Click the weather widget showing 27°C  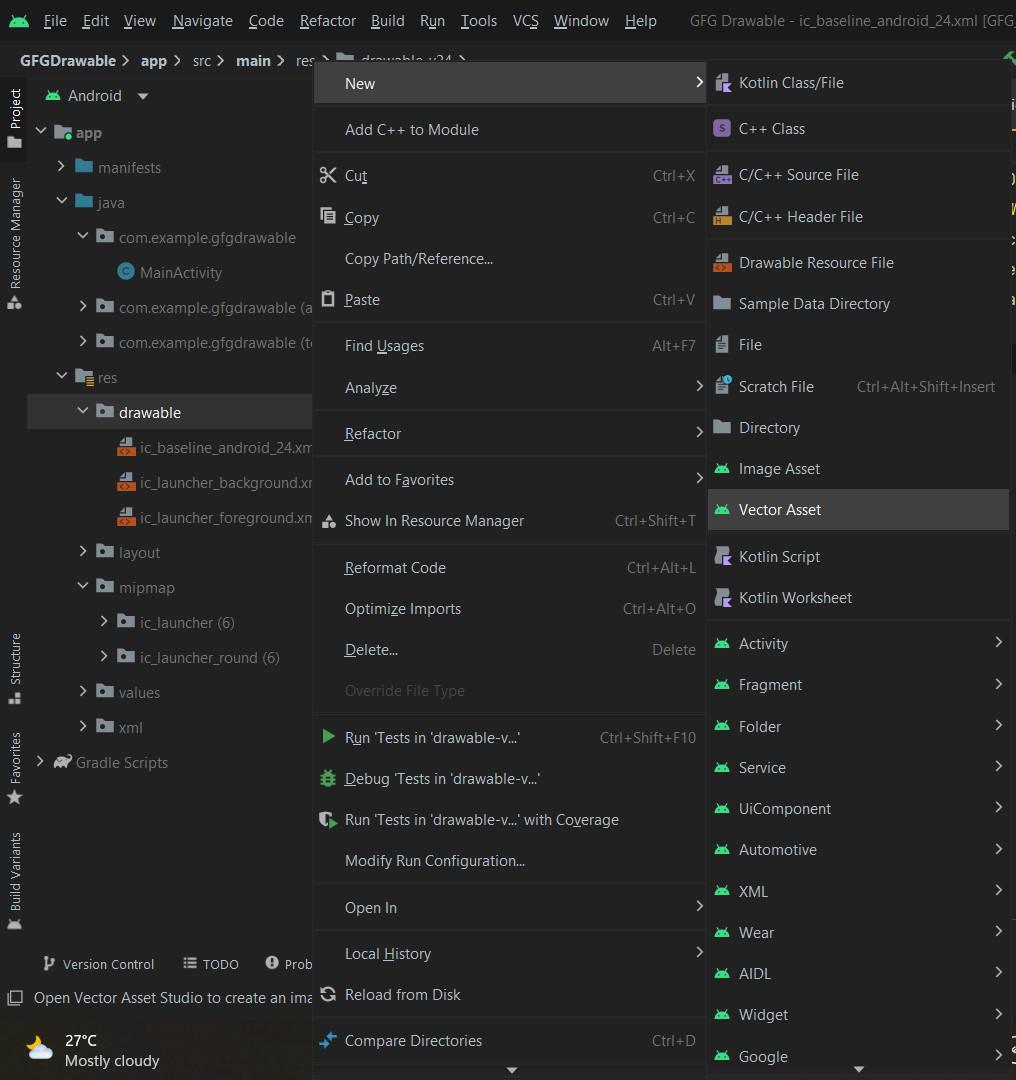tap(92, 1050)
